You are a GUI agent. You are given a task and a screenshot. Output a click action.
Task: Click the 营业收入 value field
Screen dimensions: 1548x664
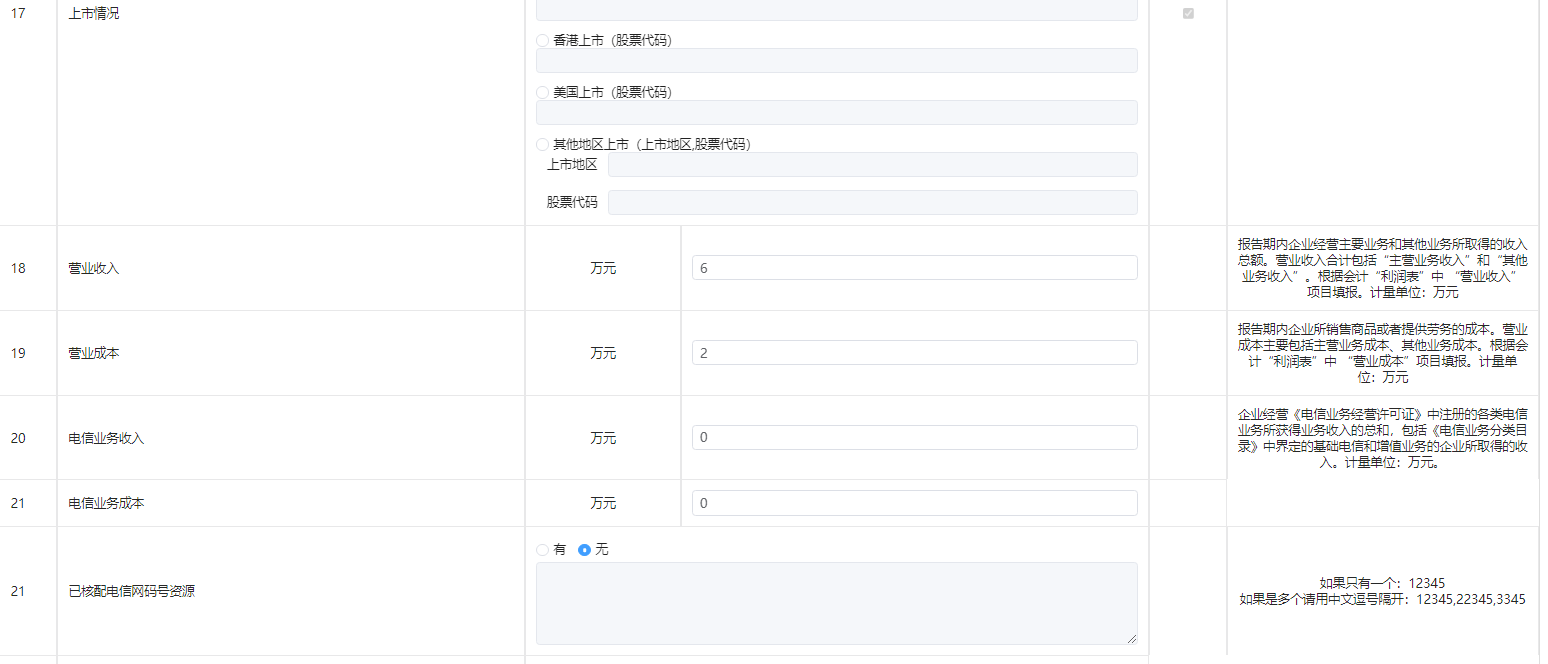[x=915, y=268]
